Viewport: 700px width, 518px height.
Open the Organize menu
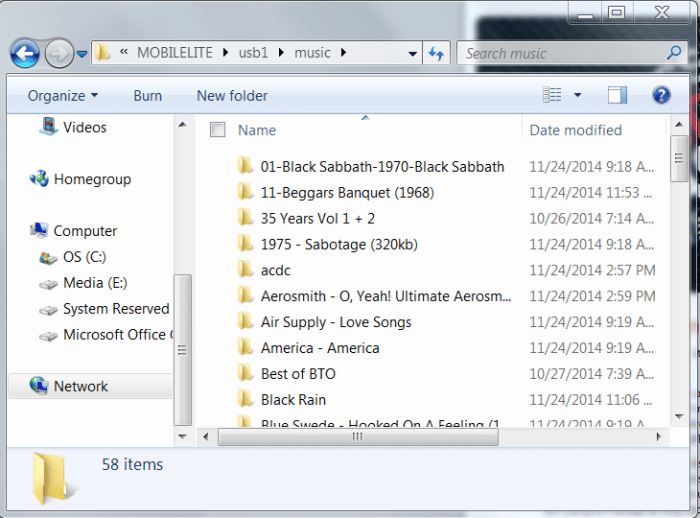62,96
